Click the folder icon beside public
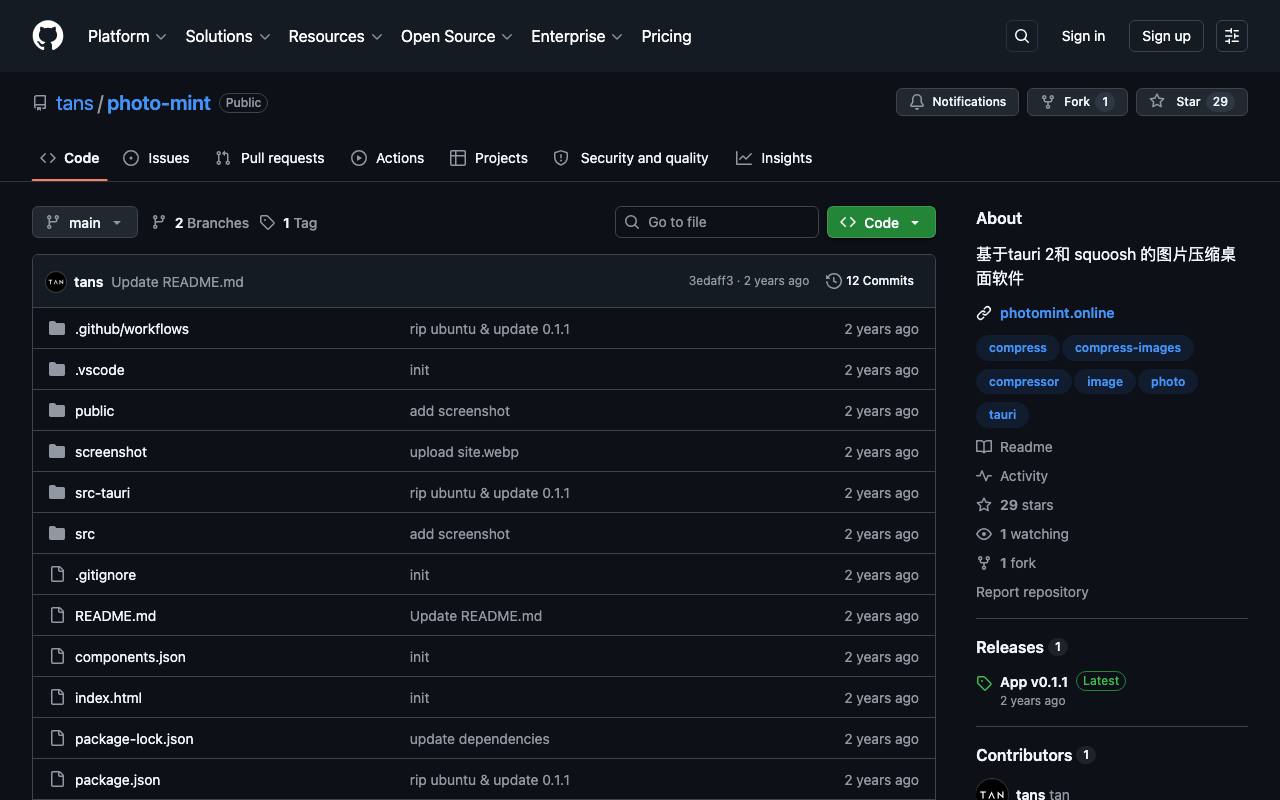 tap(57, 410)
